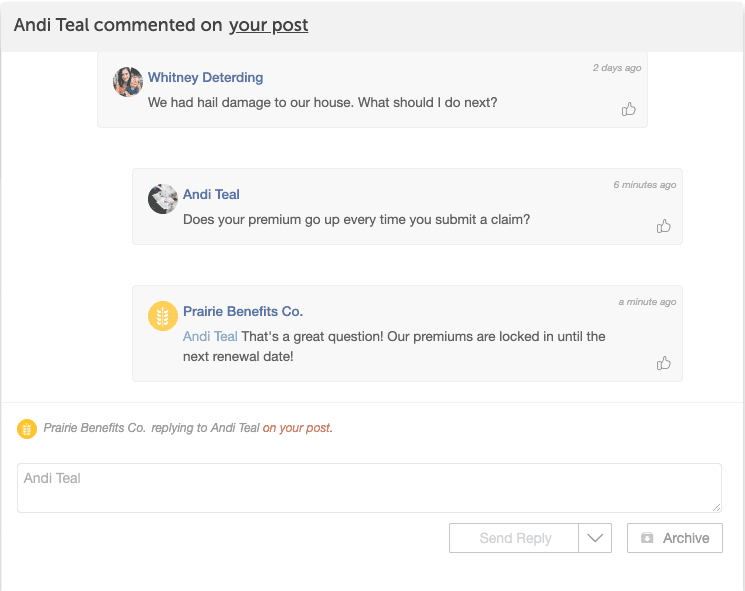745x591 pixels.
Task: Like Whitney Deterding's hail damage comment
Action: [628, 109]
